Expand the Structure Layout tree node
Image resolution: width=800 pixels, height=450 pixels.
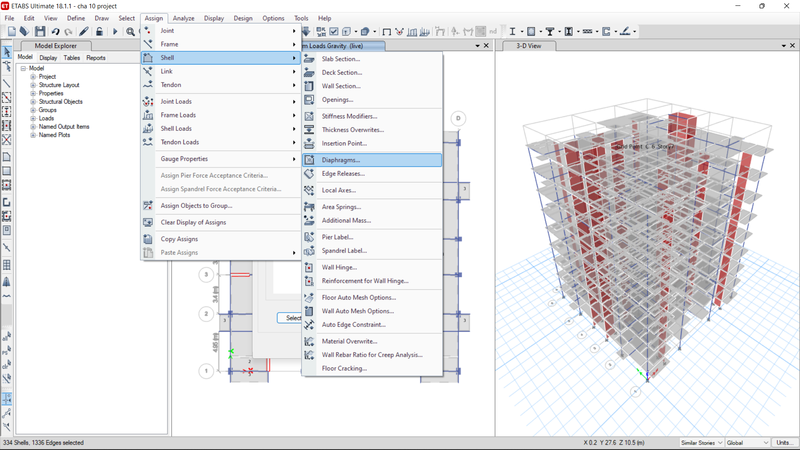coord(33,85)
